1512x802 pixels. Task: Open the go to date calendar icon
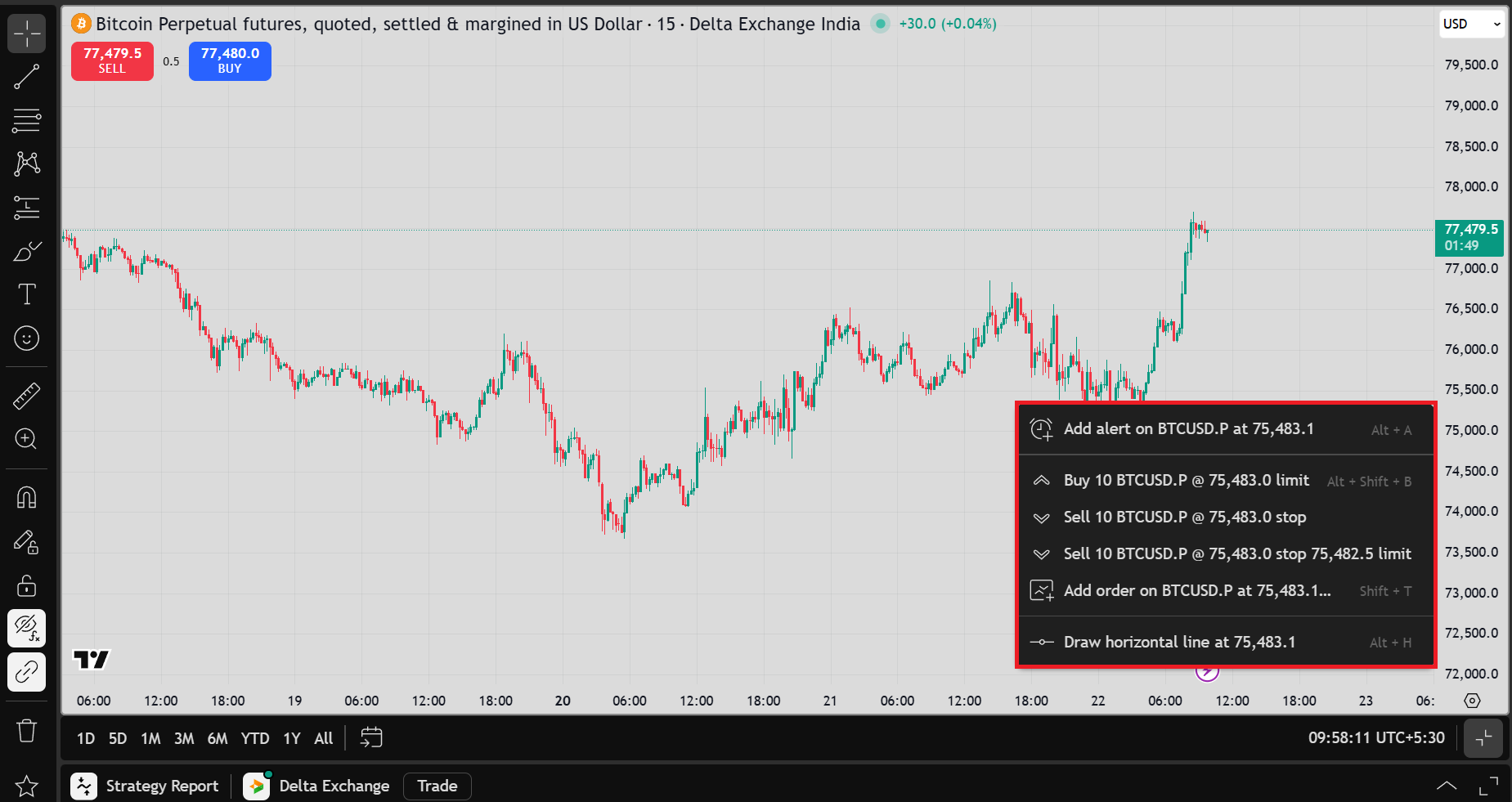point(371,737)
